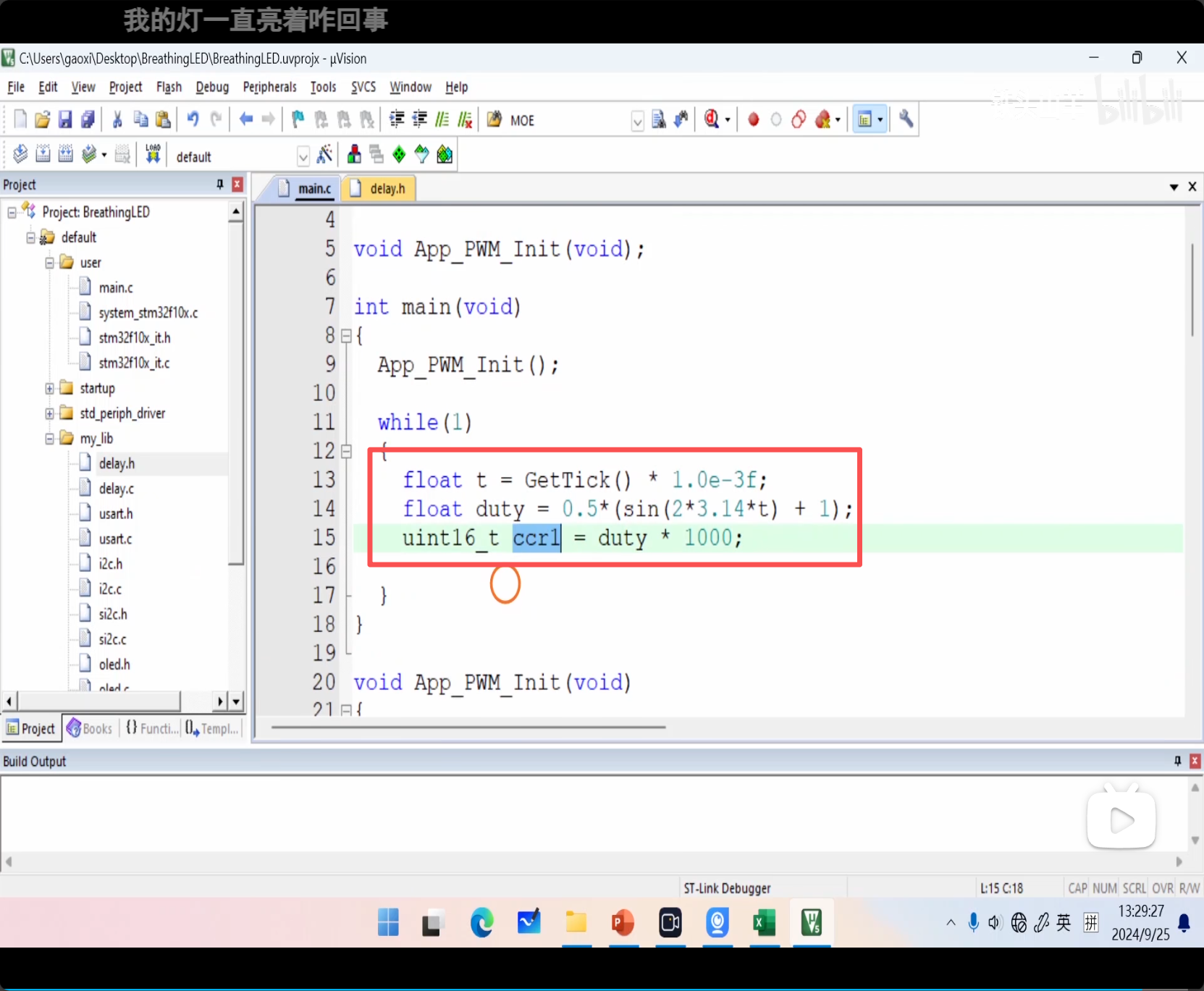Screen dimensions: 1204x991
Task: Click the Indent selection icon
Action: click(397, 119)
